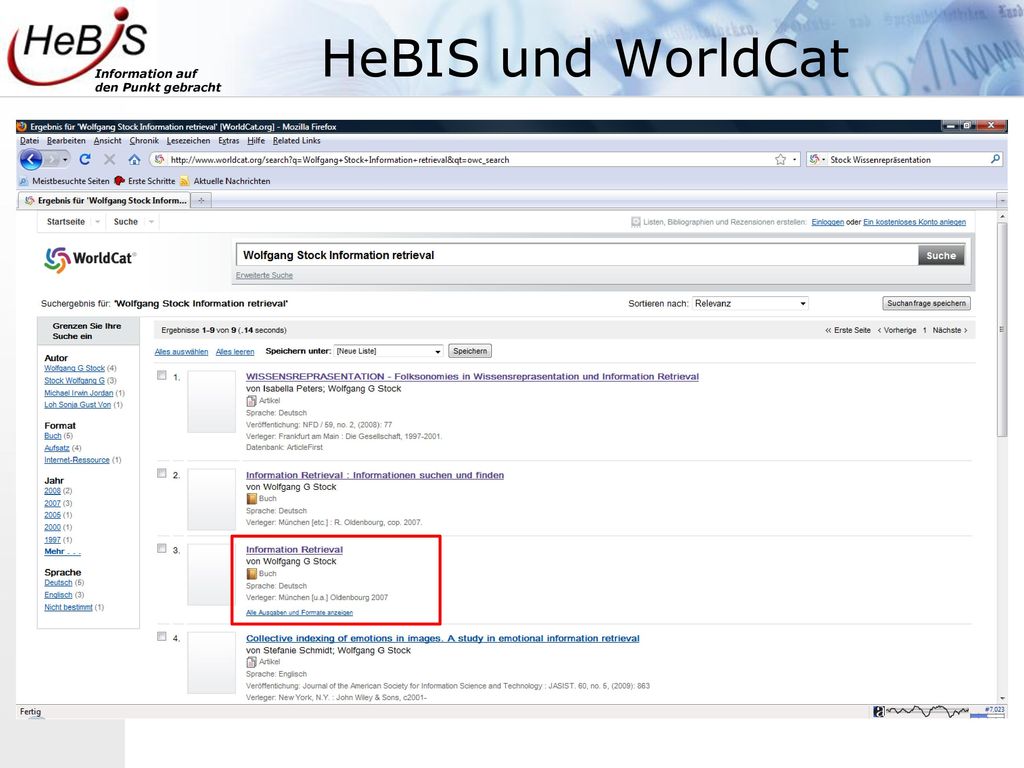Open the Related Links menu
Screen dimensions: 1024x768
[x=296, y=140]
